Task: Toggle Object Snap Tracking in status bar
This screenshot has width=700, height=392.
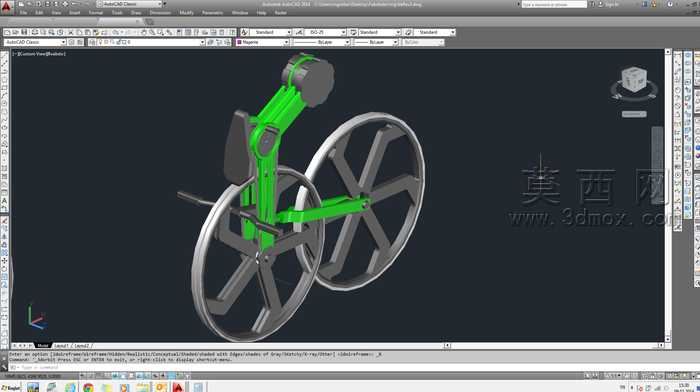Action: coord(139,376)
